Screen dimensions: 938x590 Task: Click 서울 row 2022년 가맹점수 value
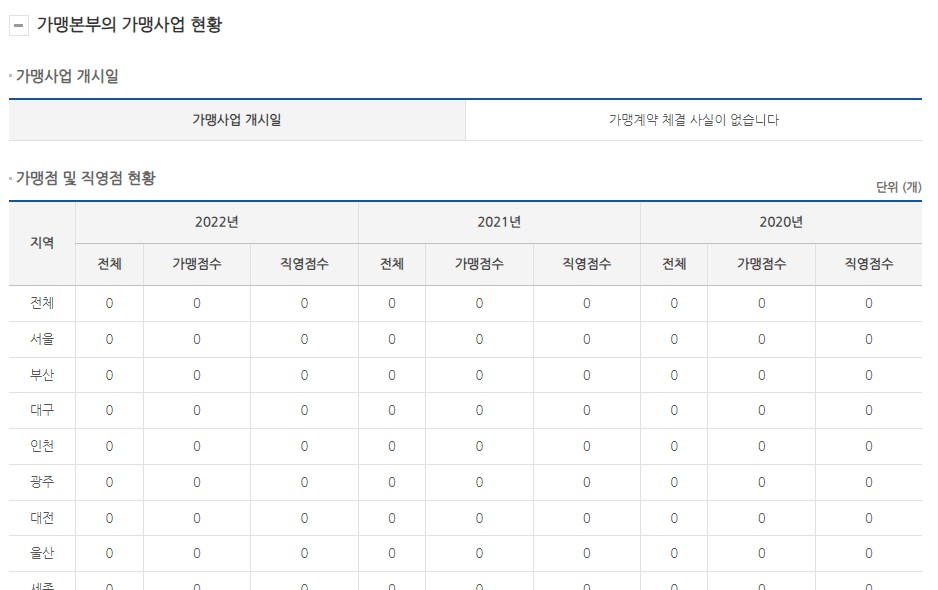197,339
